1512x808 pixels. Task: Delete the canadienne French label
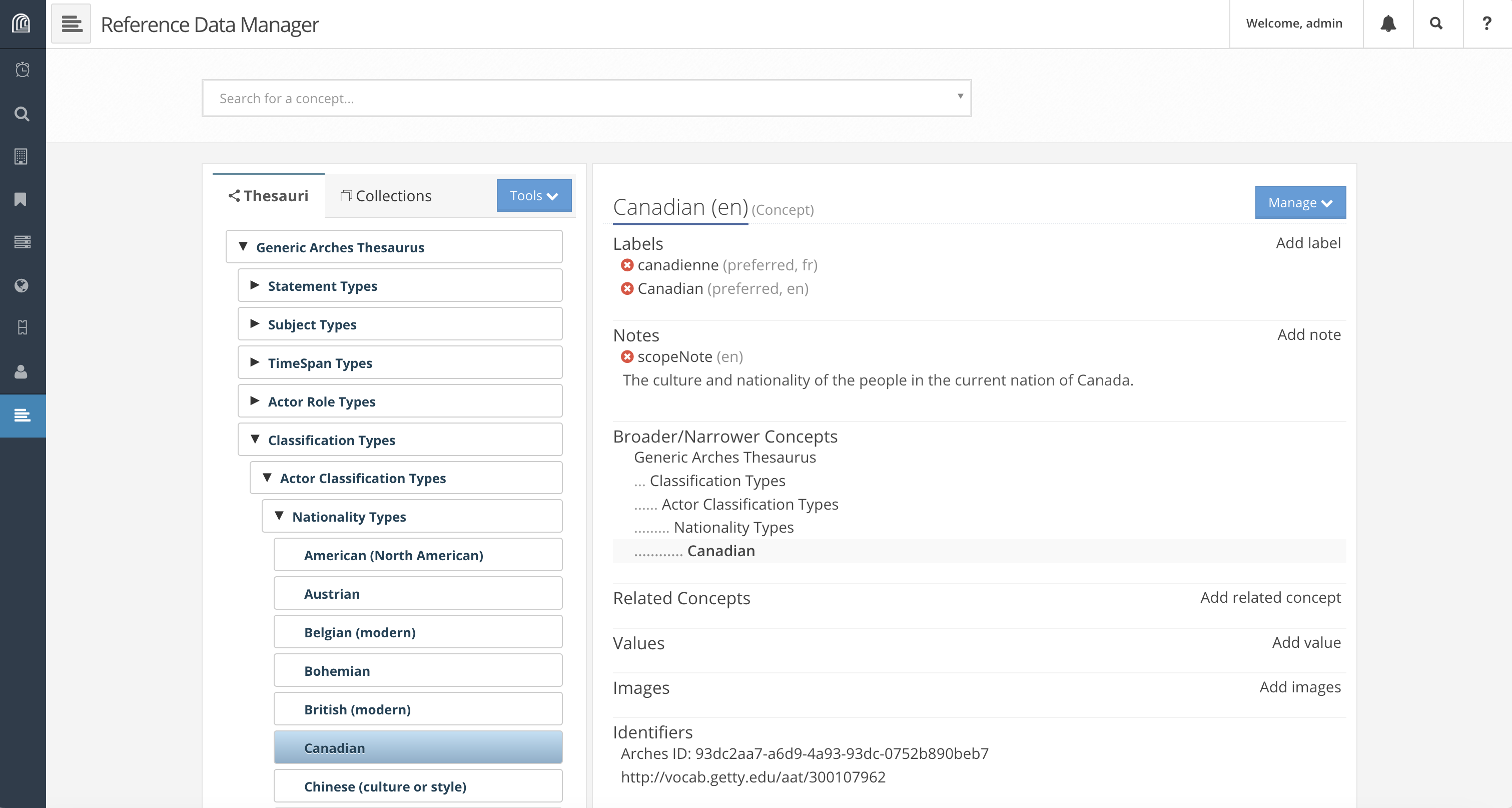[x=627, y=265]
